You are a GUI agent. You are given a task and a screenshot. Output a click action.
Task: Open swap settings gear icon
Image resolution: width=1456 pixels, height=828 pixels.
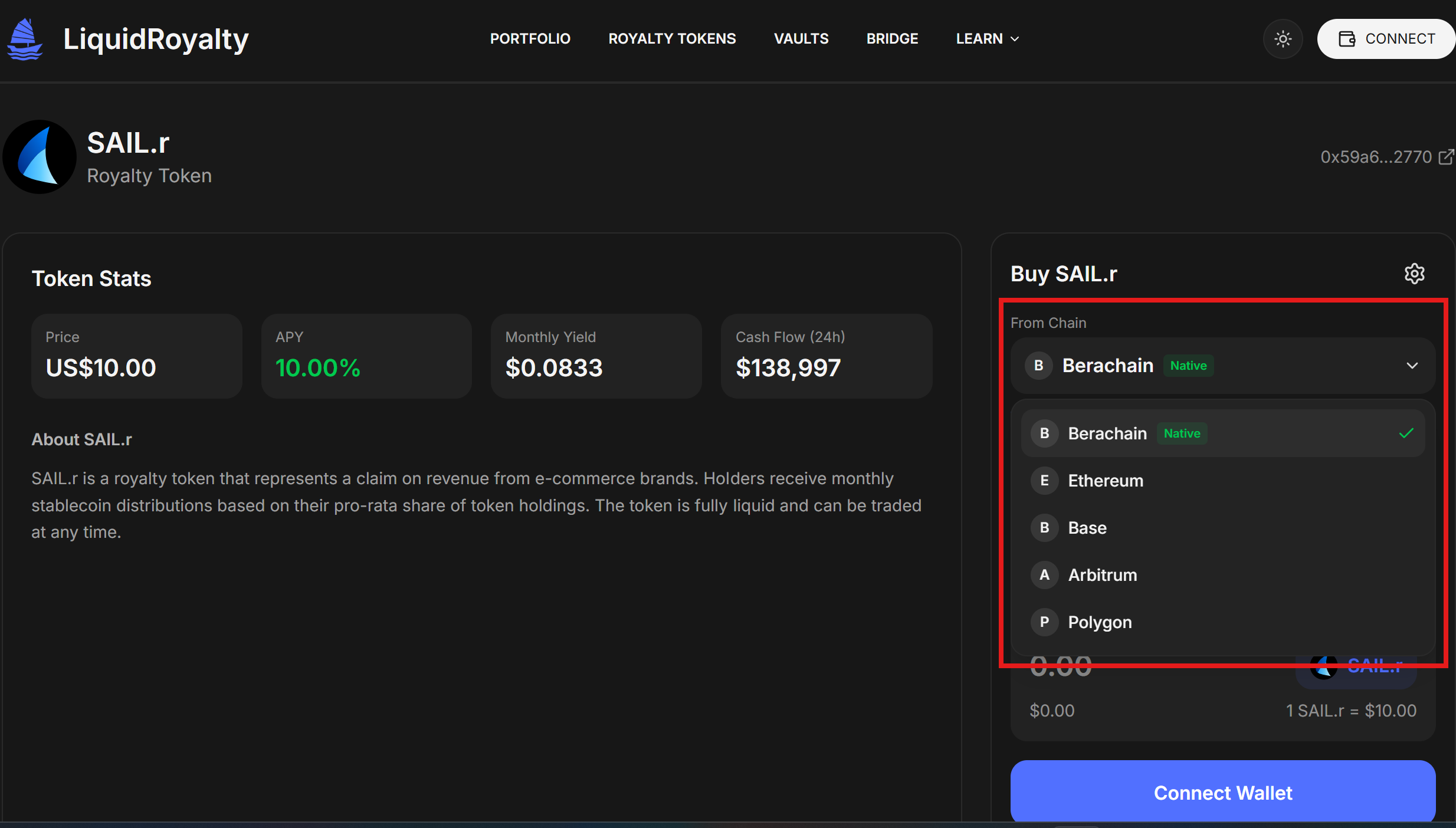point(1414,274)
